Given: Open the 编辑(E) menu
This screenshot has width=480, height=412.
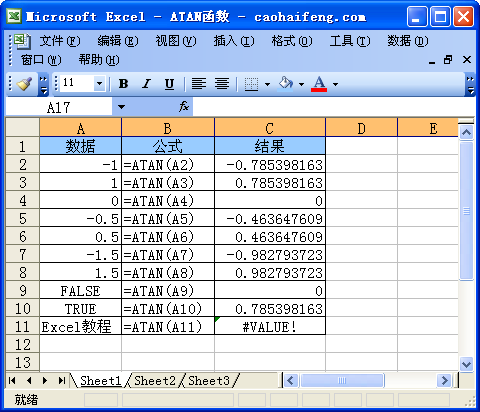Looking at the screenshot, I should coord(118,41).
